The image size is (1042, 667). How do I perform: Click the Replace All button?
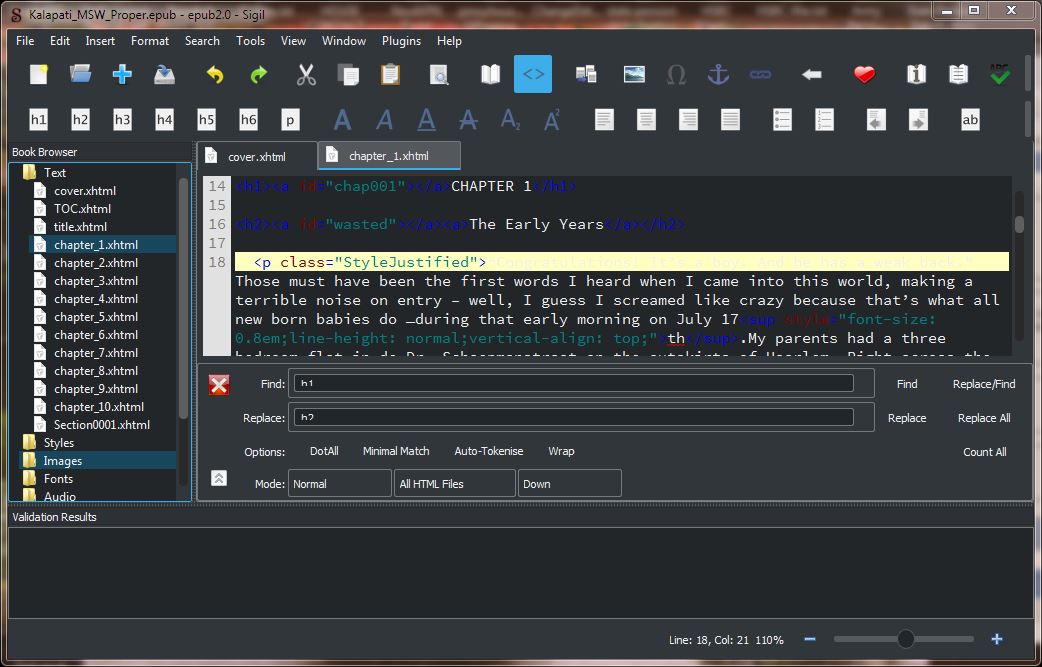(983, 418)
